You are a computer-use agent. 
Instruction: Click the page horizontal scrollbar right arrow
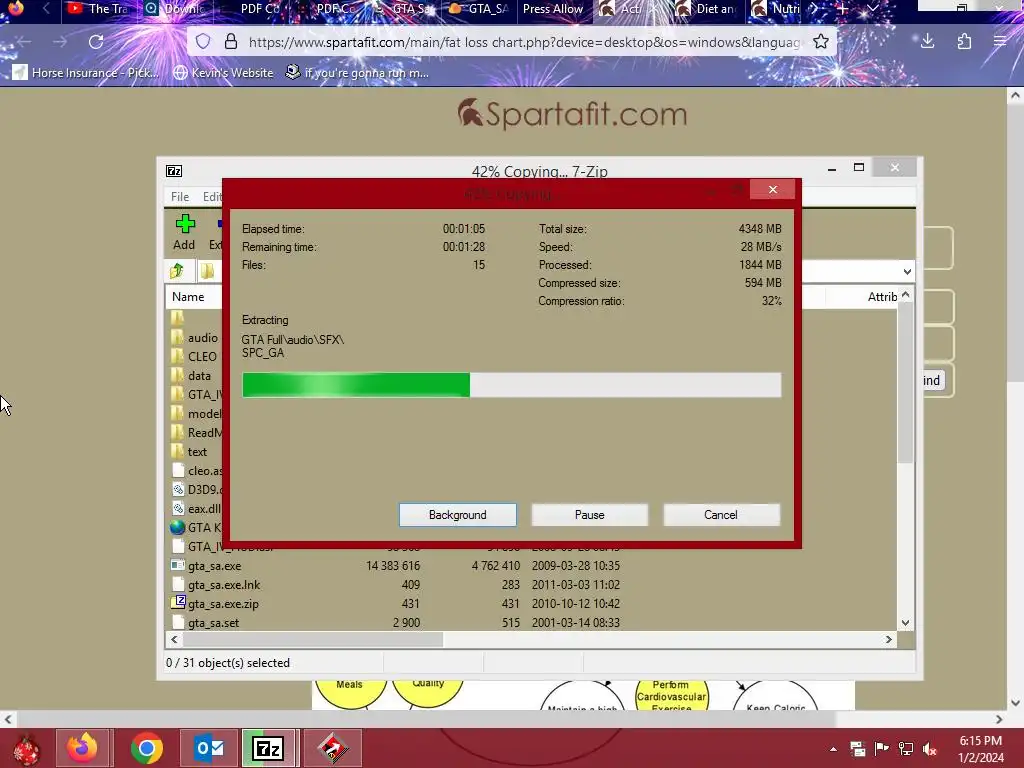click(999, 719)
